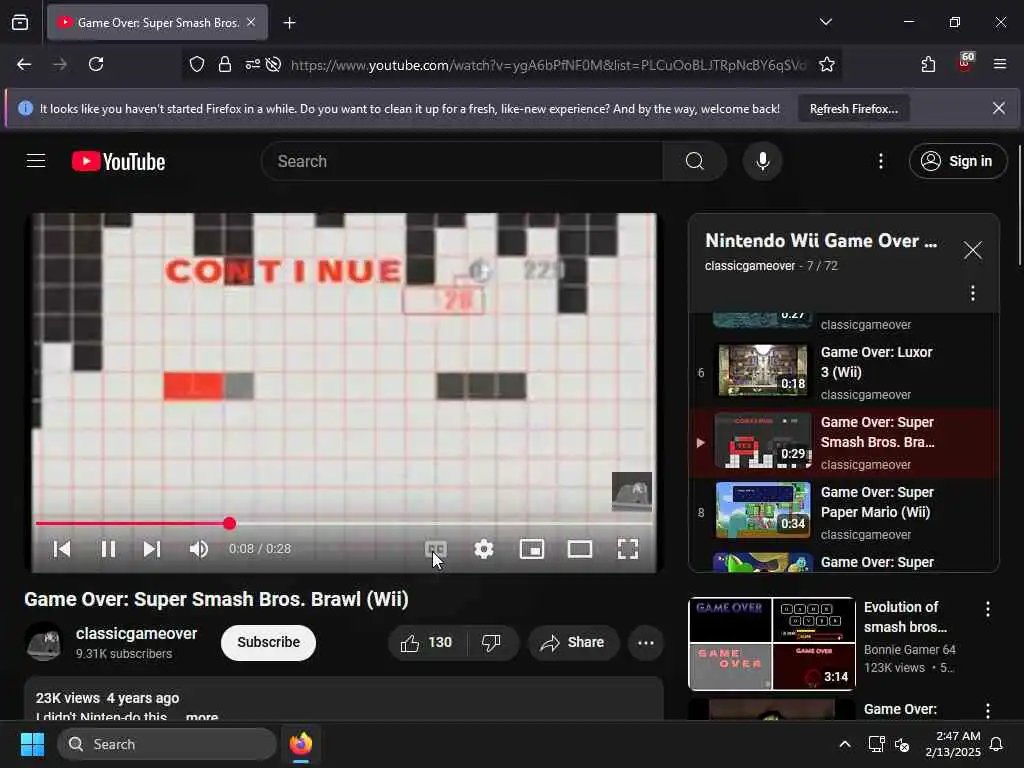Image resolution: width=1024 pixels, height=768 pixels.
Task: Click muted volume tray icon
Action: click(x=902, y=744)
